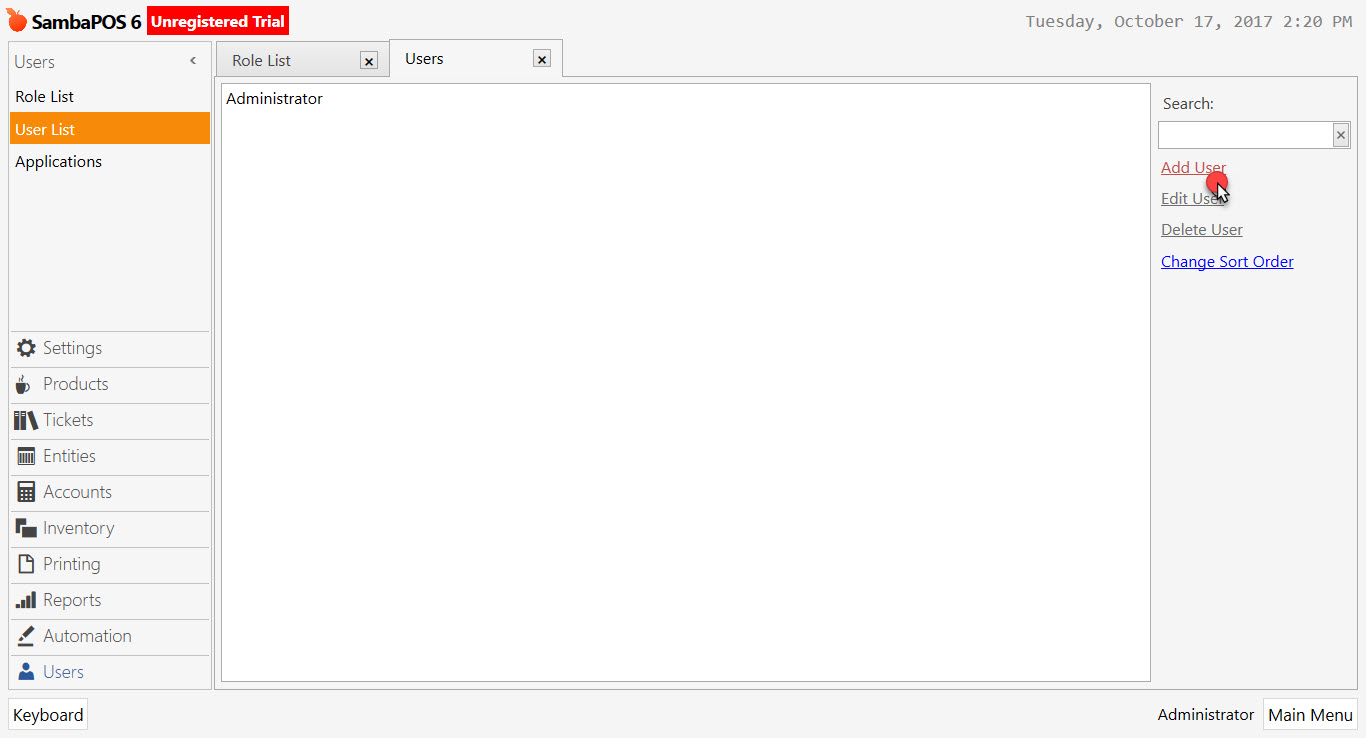The image size is (1366, 738).
Task: Click the Products coffee cup icon
Action: click(24, 385)
